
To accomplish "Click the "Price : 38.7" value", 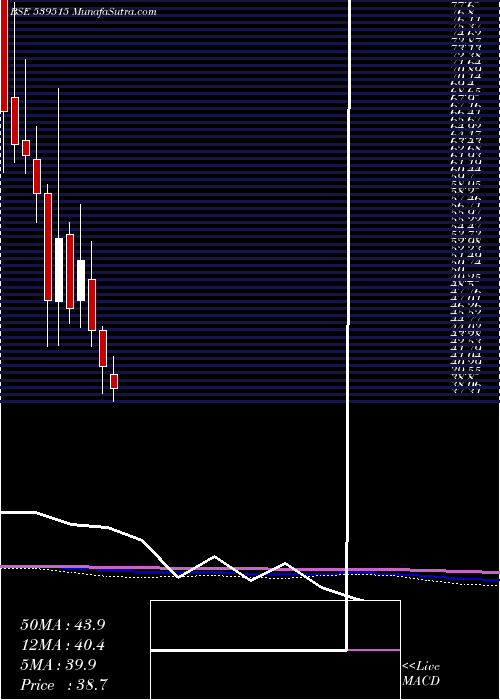I will [x=64, y=685].
